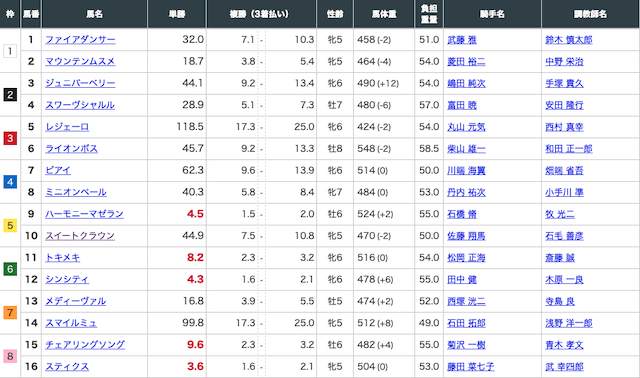
Task: Click the horse weight 548 (-2)
Action: [x=374, y=149]
